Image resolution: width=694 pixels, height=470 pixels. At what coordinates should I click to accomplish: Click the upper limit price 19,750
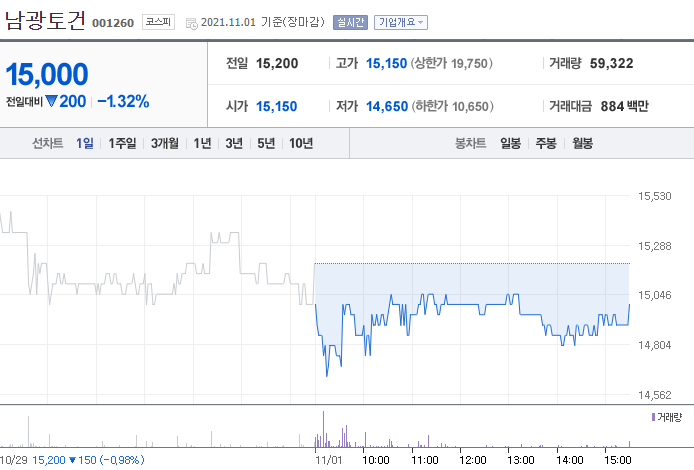470,63
